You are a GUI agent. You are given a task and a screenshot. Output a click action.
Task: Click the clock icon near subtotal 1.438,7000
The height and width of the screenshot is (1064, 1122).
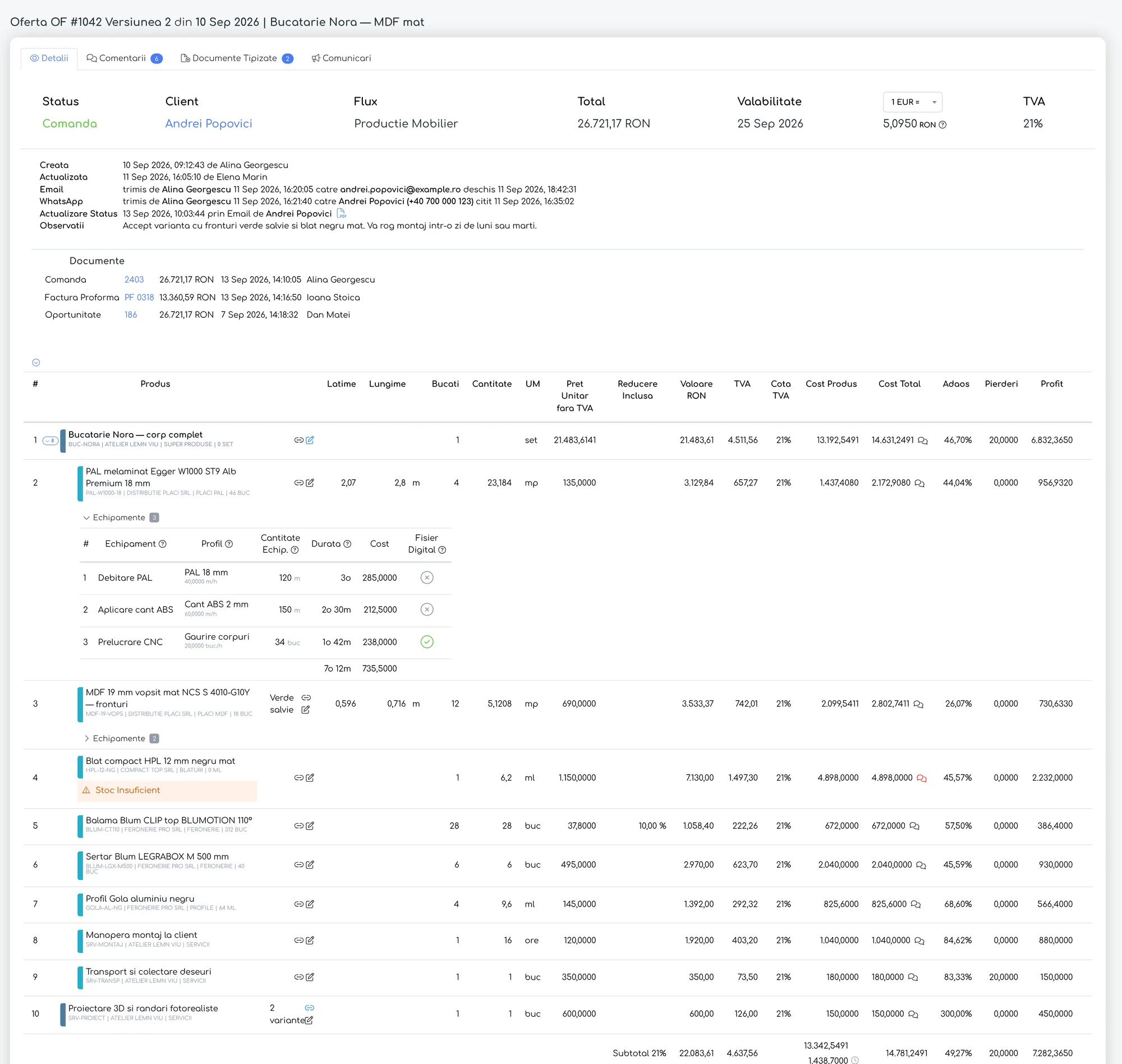coord(855,1060)
